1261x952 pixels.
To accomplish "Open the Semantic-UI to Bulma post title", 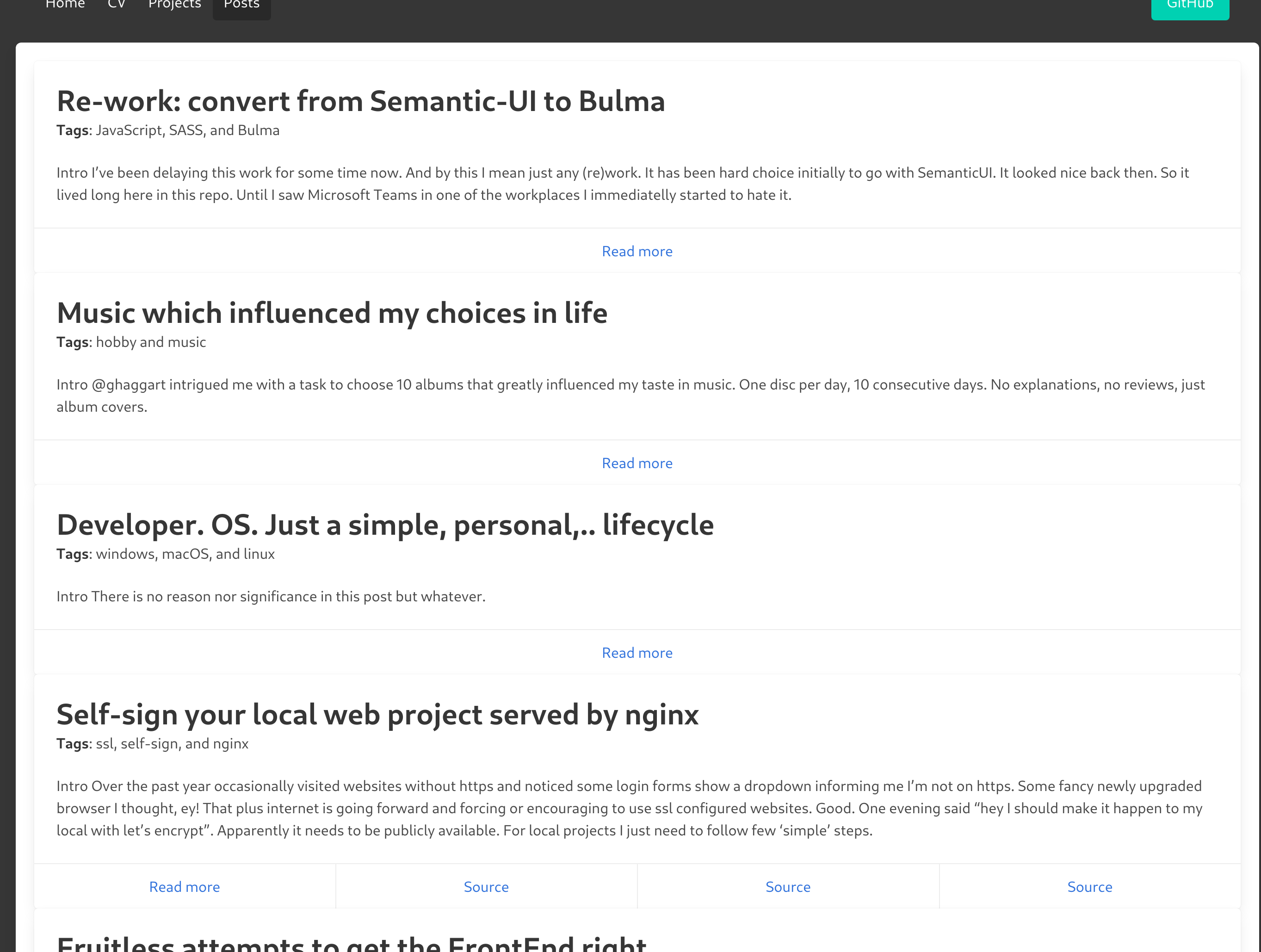I will tap(360, 101).
